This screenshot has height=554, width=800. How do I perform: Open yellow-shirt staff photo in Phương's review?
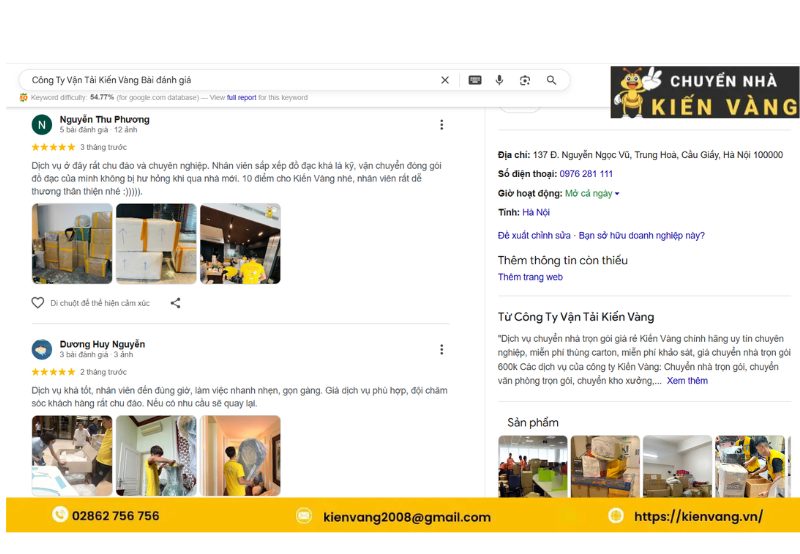[240, 244]
